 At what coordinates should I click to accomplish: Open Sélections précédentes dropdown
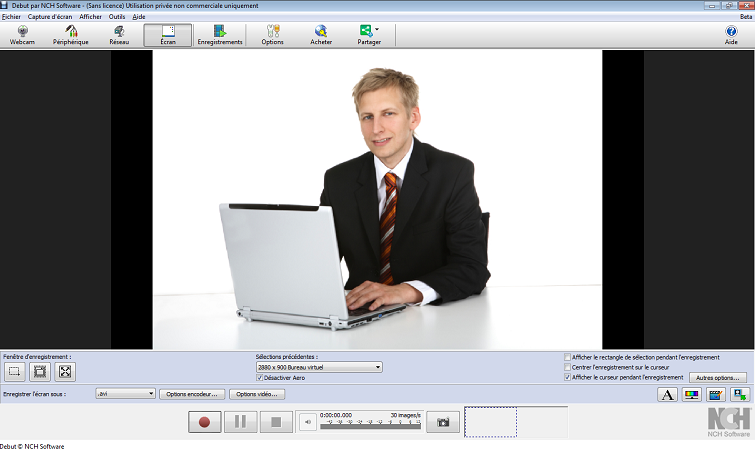coord(319,367)
